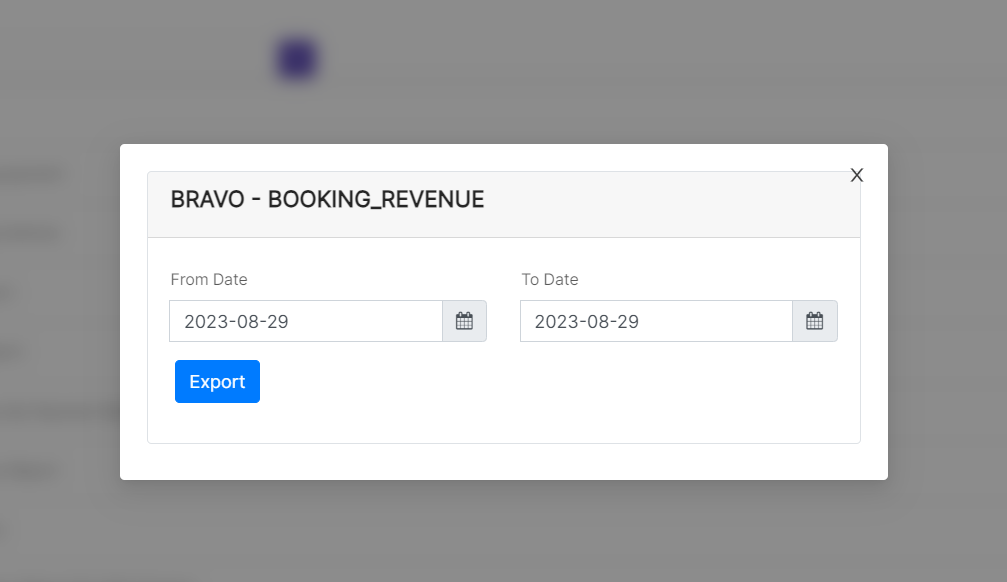Focus the From Date input field
The height and width of the screenshot is (582, 1007).
306,321
